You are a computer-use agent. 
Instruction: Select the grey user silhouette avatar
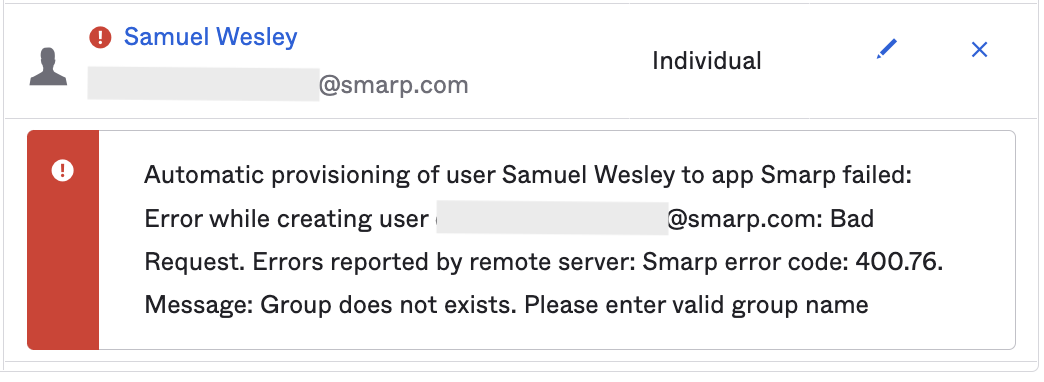pos(49,66)
